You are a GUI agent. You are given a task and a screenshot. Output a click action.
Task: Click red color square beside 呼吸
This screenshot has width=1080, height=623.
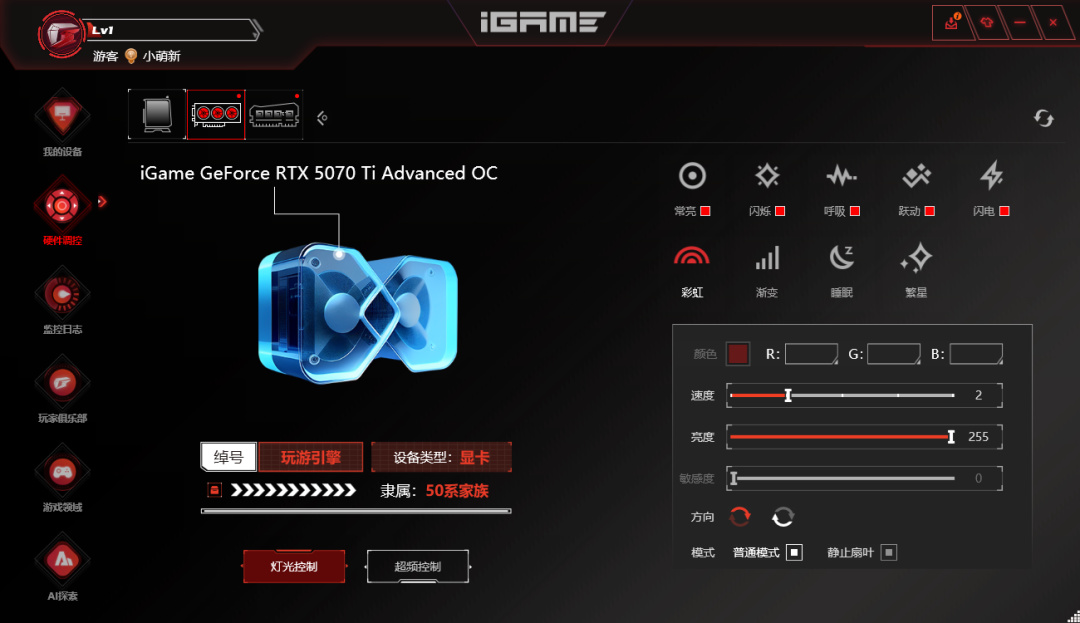tap(855, 211)
